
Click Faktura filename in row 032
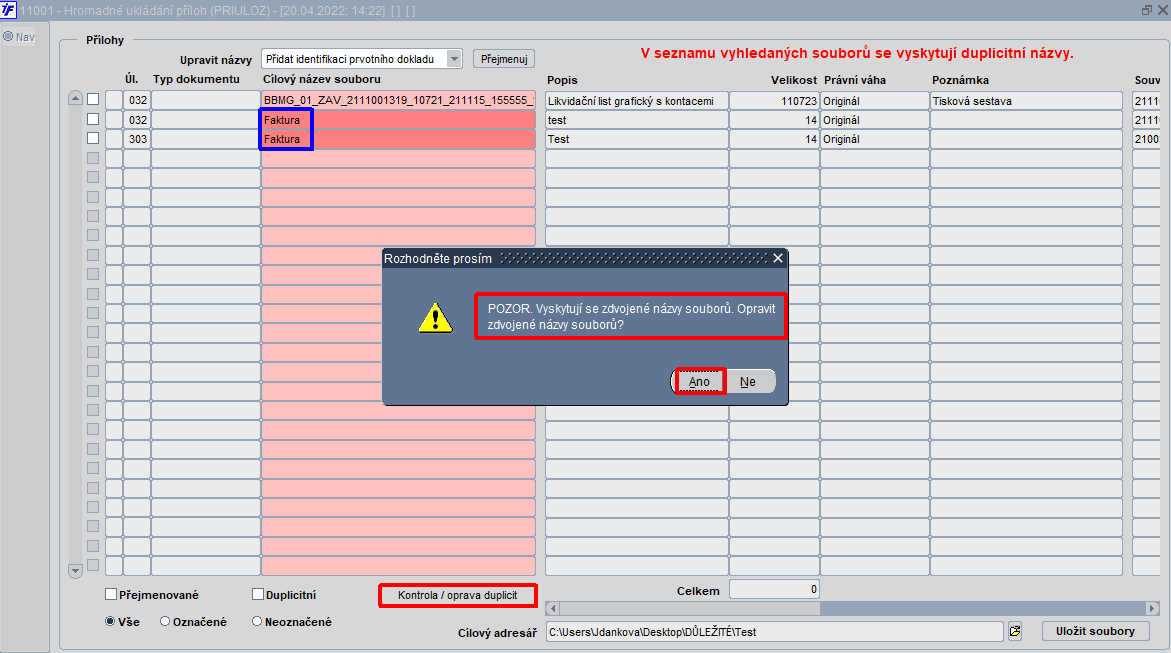[398, 120]
